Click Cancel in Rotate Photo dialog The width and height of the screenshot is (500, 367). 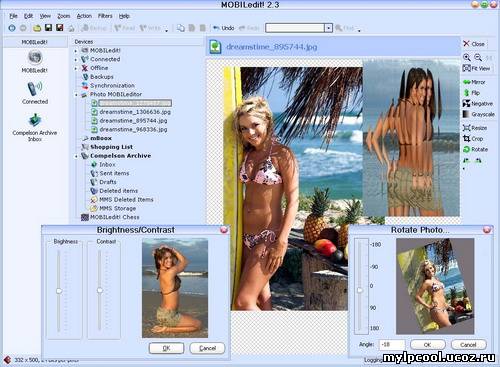(x=468, y=345)
